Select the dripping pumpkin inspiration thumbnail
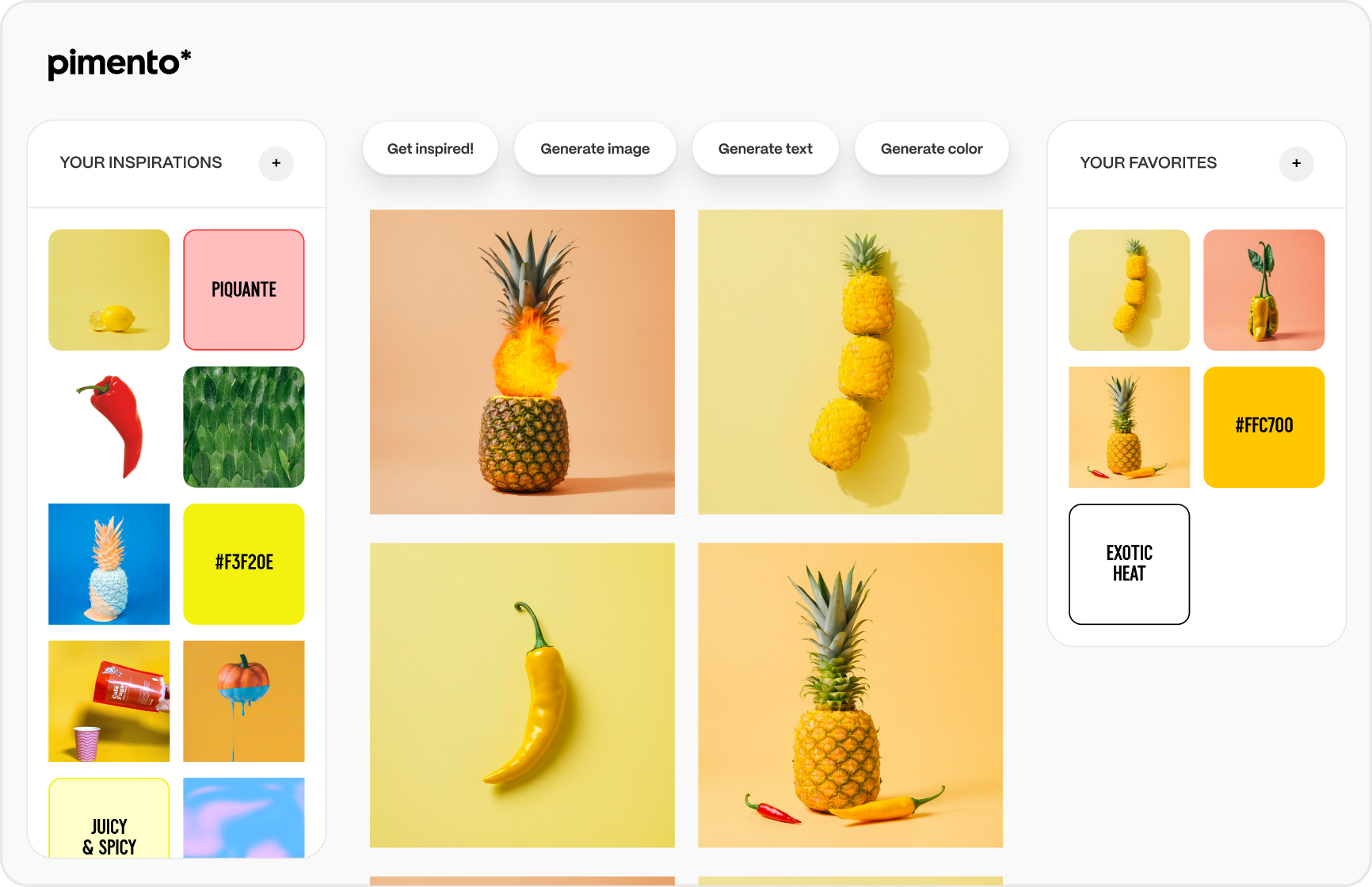Screen dimensions: 1372x887 click(244, 701)
